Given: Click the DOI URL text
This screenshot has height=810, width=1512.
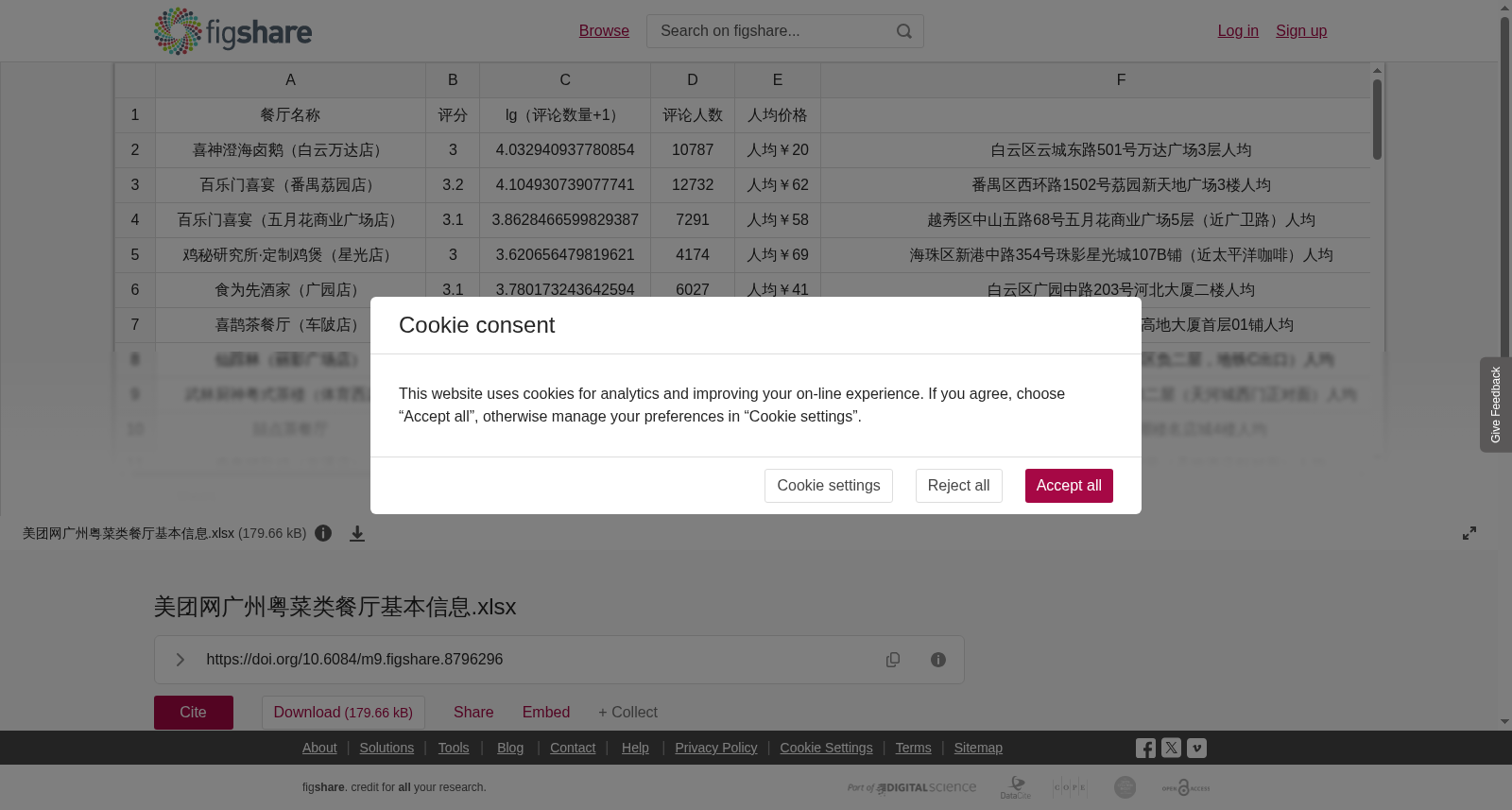Looking at the screenshot, I should point(354,660).
